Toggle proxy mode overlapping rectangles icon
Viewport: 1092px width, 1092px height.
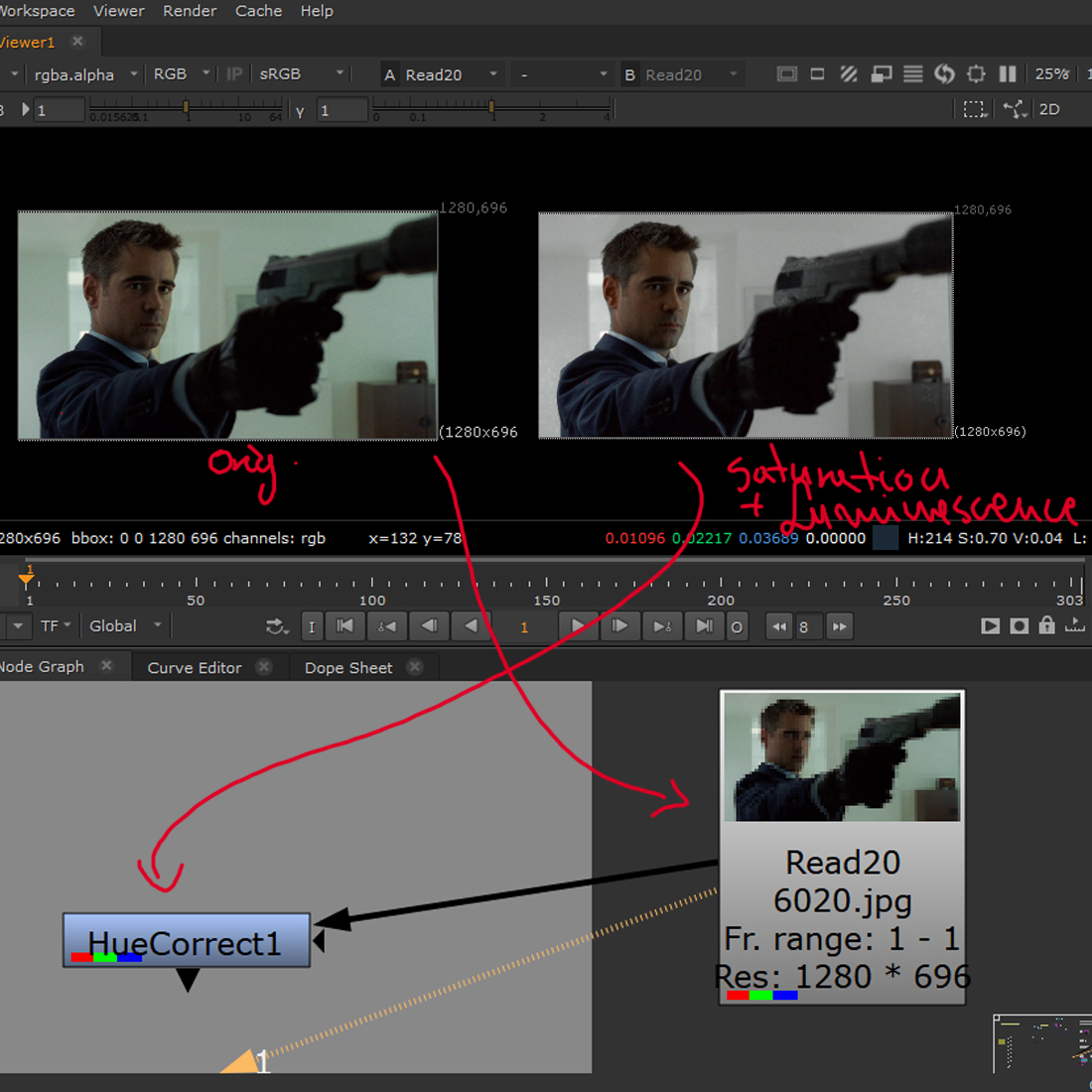coord(882,73)
